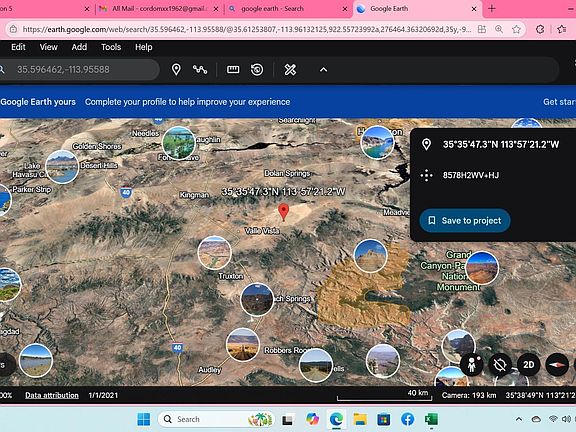Click the Get started link in blue banner

[559, 102]
